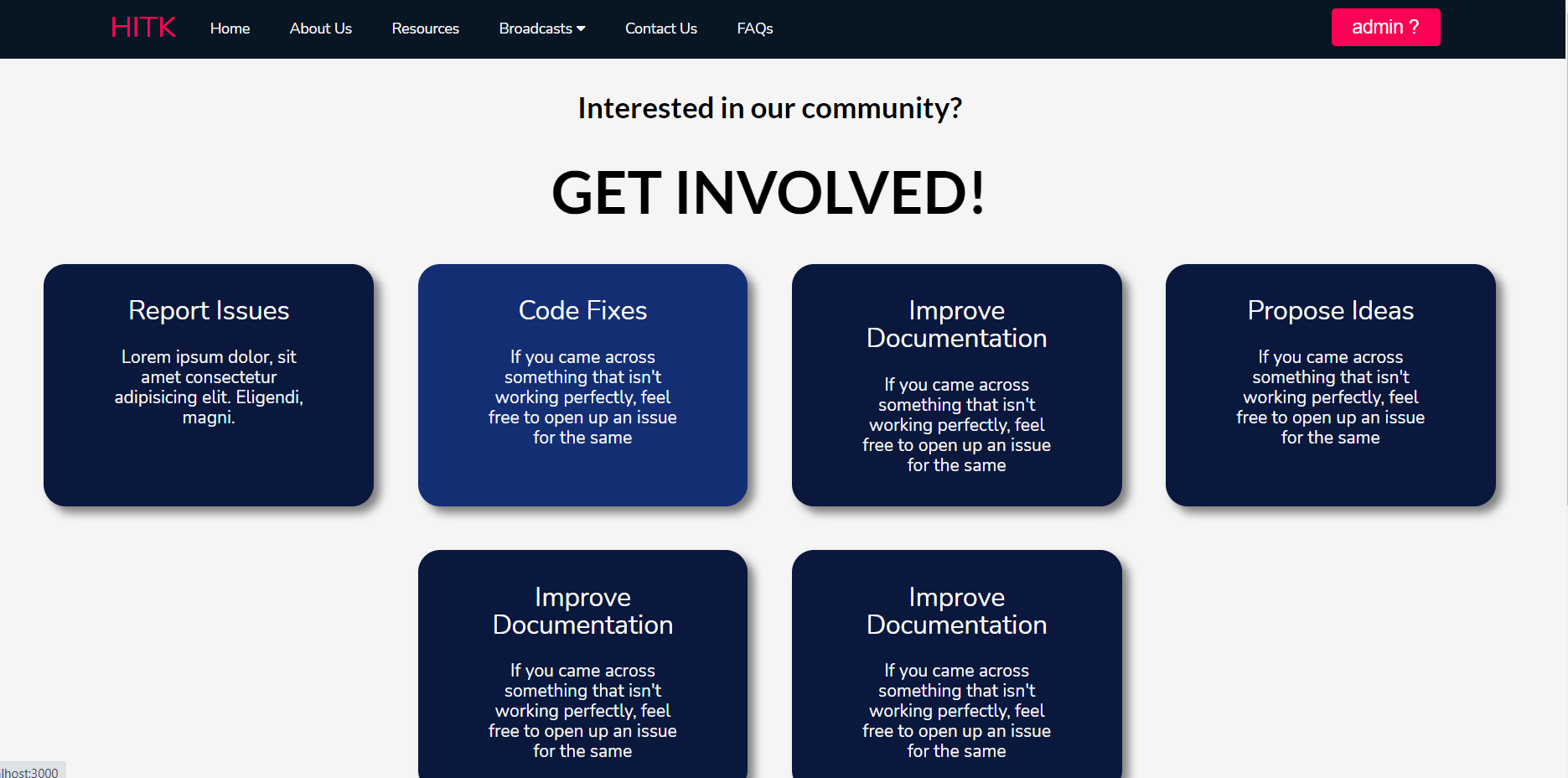The image size is (1568, 778).
Task: Select the Home menu item
Action: tap(230, 28)
